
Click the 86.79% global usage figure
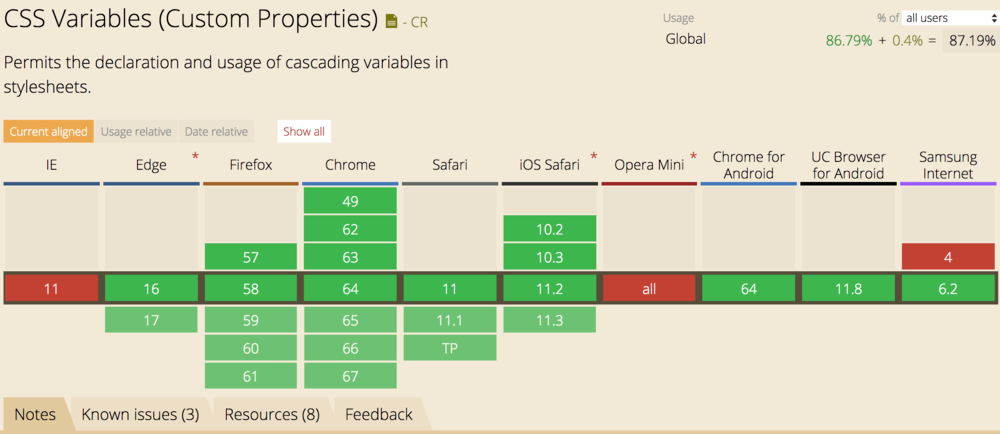[x=849, y=41]
